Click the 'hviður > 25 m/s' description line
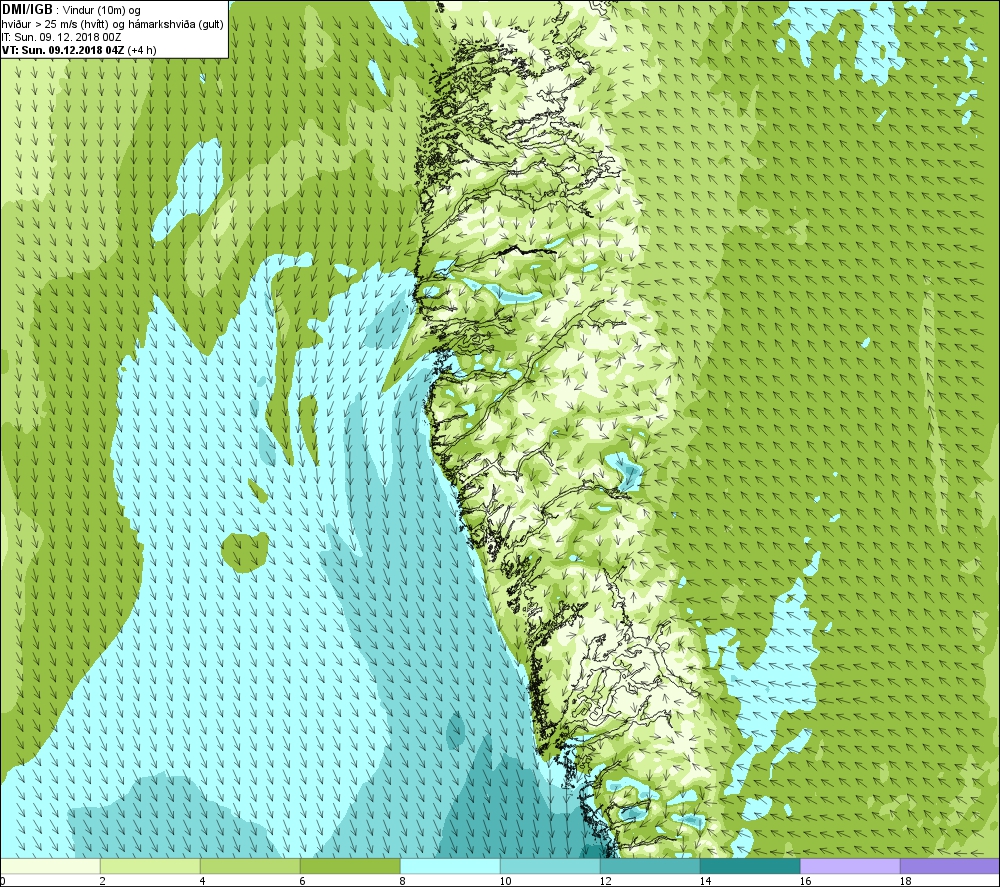 click(112, 24)
